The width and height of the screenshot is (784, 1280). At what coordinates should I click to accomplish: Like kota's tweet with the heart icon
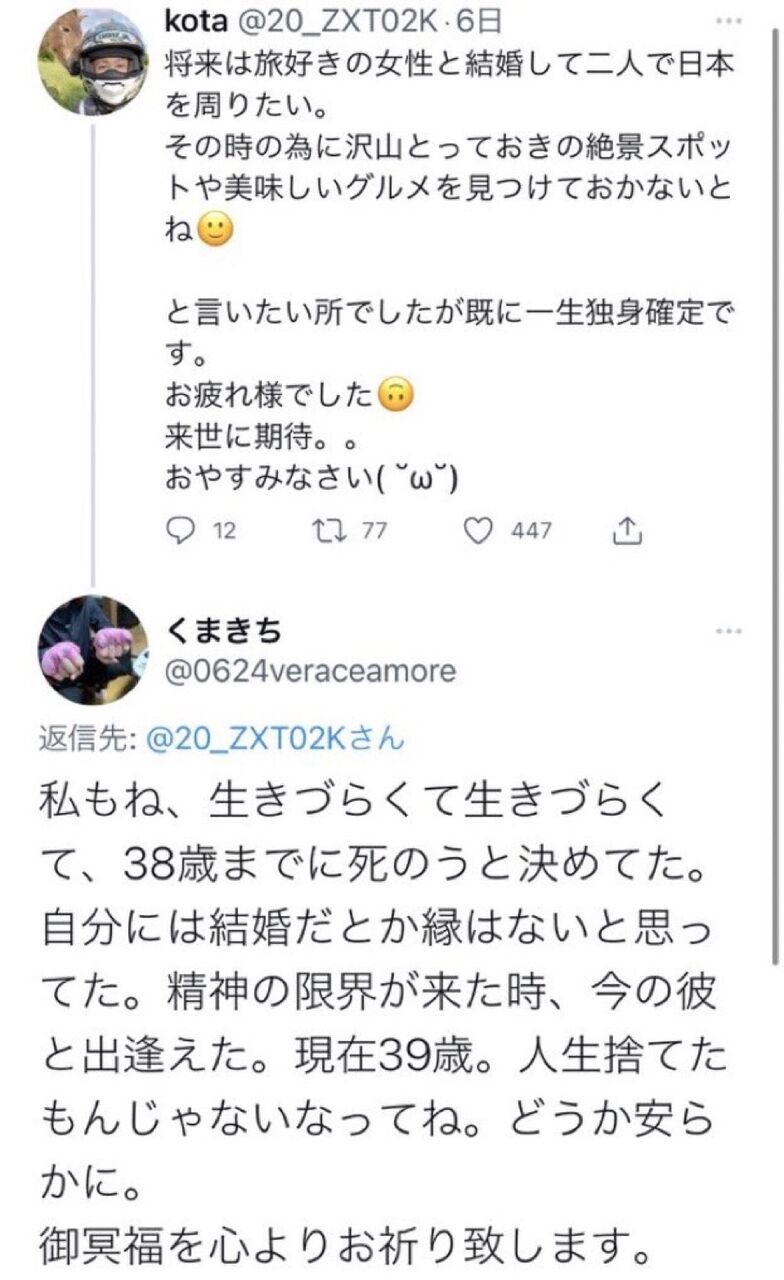pos(481,531)
